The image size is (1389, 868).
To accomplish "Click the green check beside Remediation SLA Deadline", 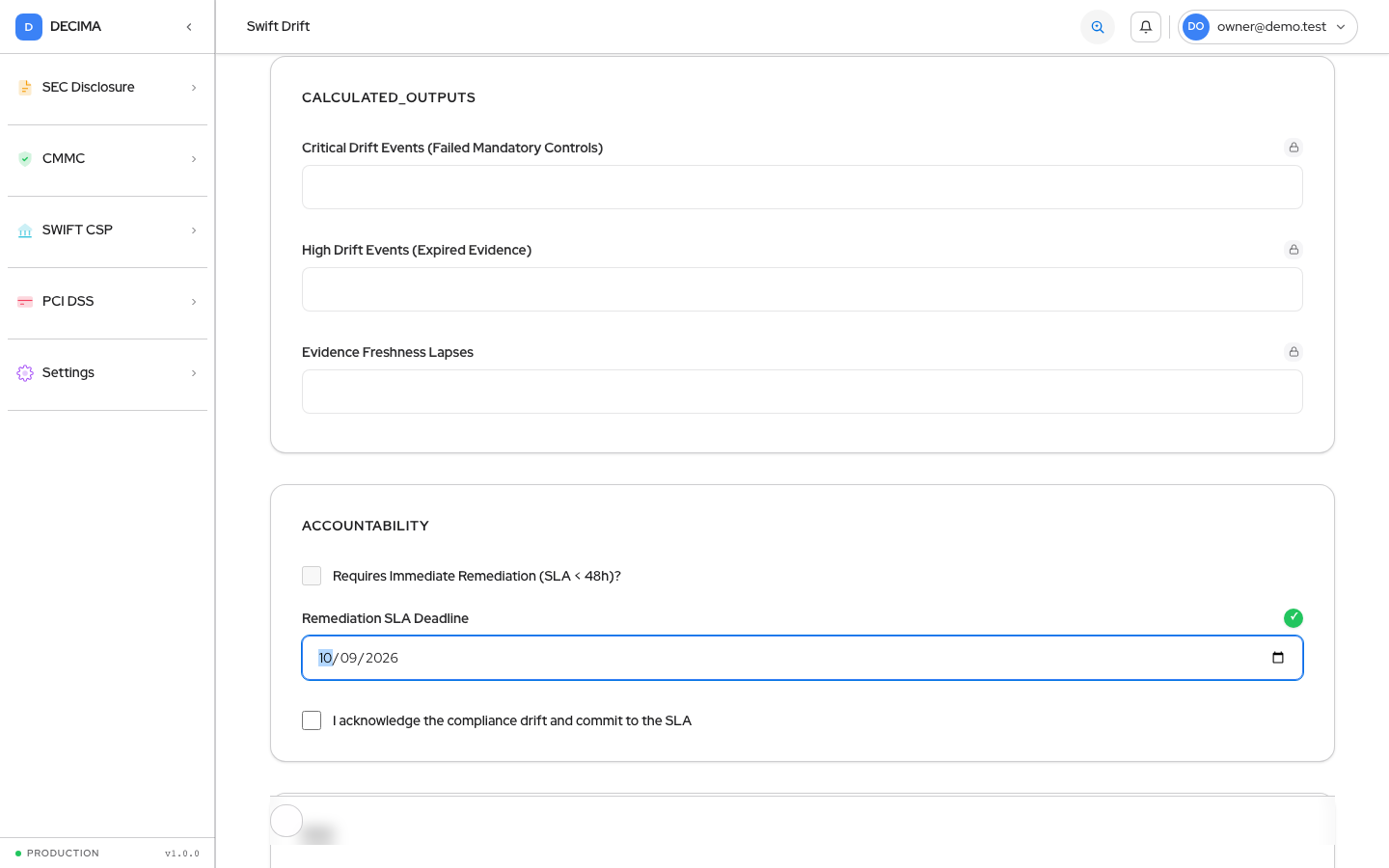I will [x=1294, y=618].
